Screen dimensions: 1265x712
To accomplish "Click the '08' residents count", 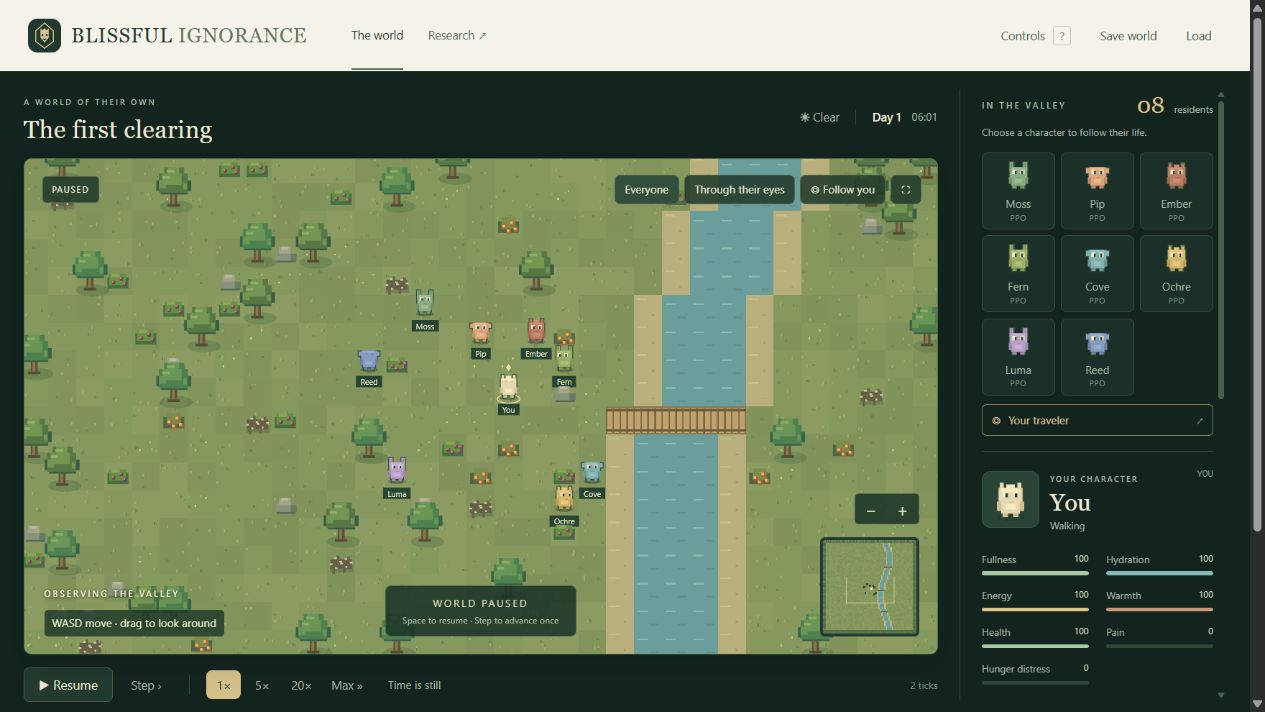I will (1151, 105).
